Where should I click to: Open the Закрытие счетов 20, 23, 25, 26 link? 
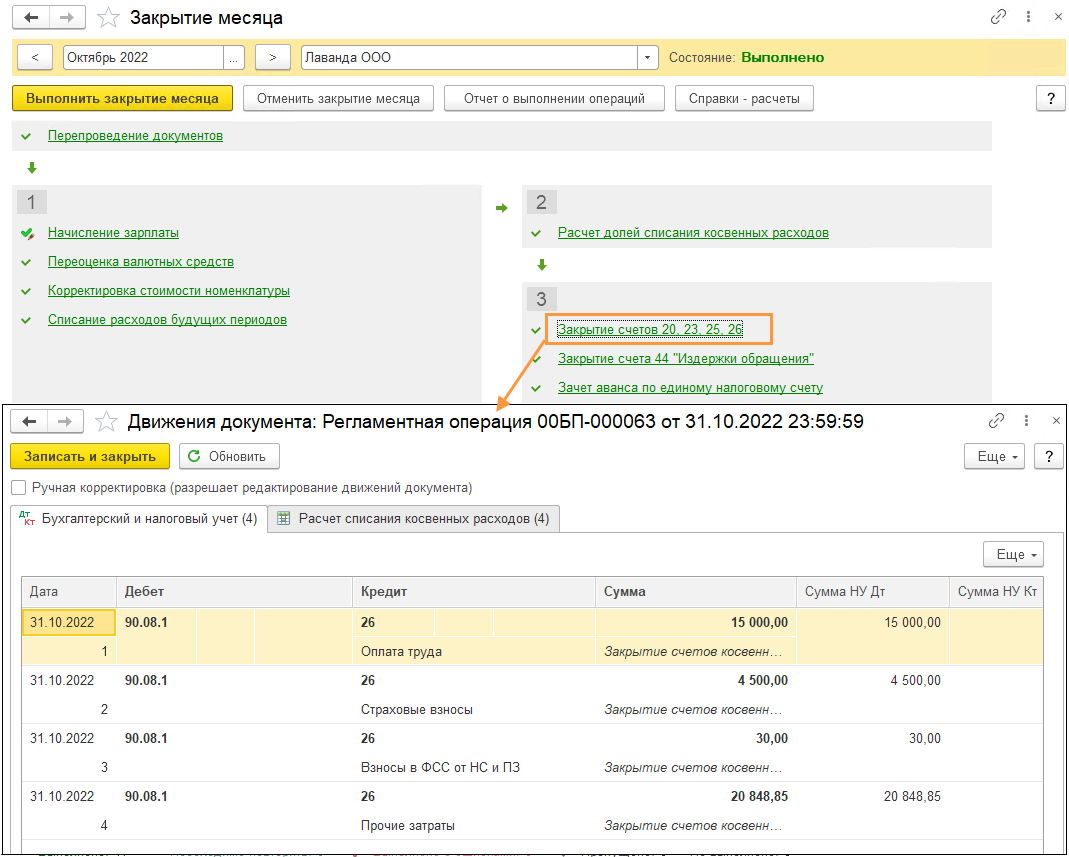tap(650, 329)
